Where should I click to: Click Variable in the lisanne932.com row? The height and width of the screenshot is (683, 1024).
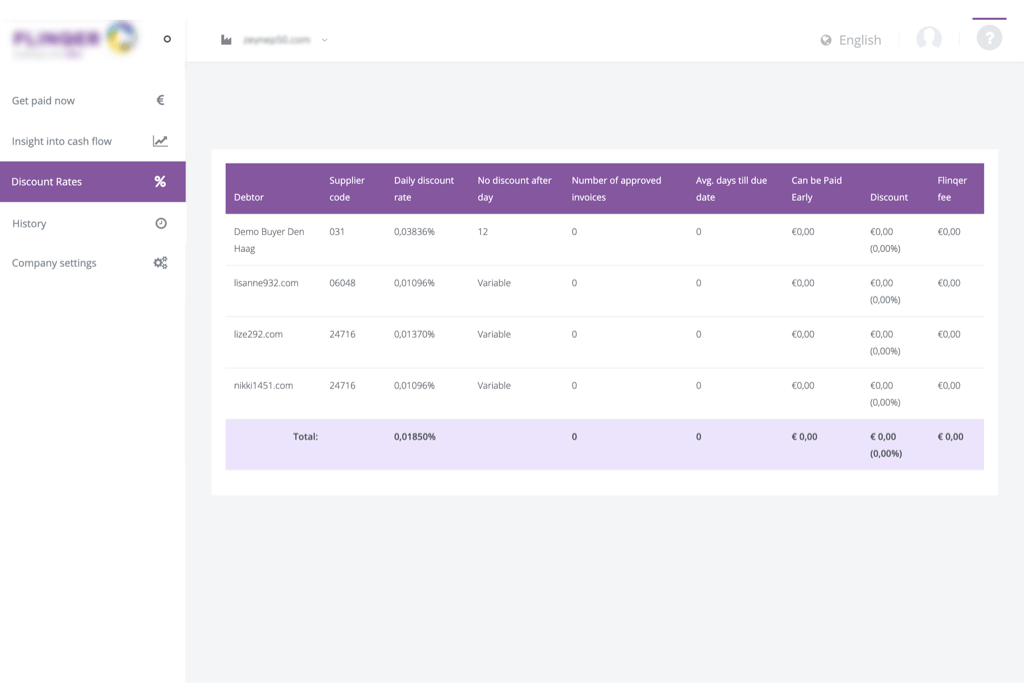(x=494, y=283)
